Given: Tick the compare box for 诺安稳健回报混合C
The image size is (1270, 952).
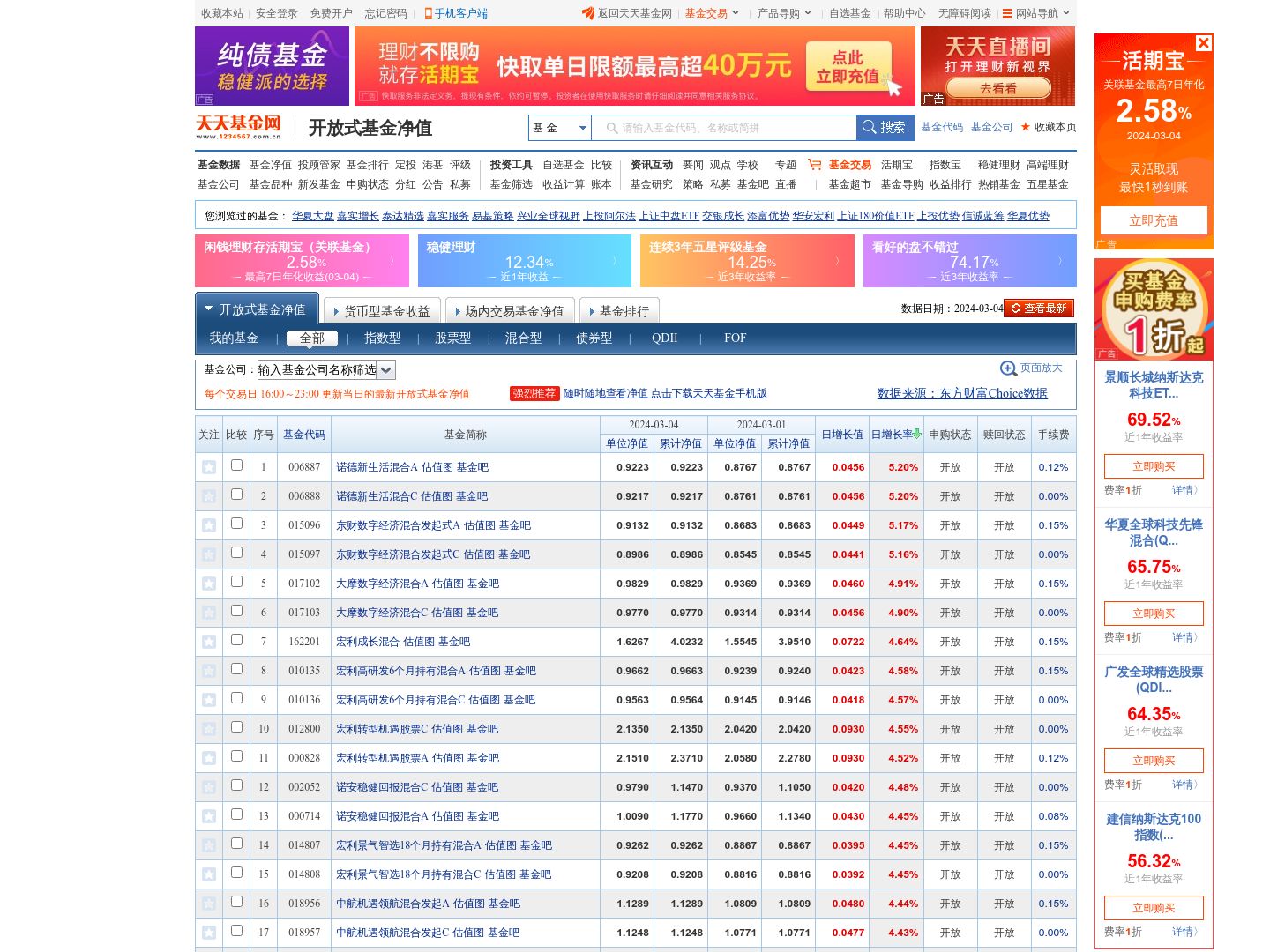Looking at the screenshot, I should 236,785.
